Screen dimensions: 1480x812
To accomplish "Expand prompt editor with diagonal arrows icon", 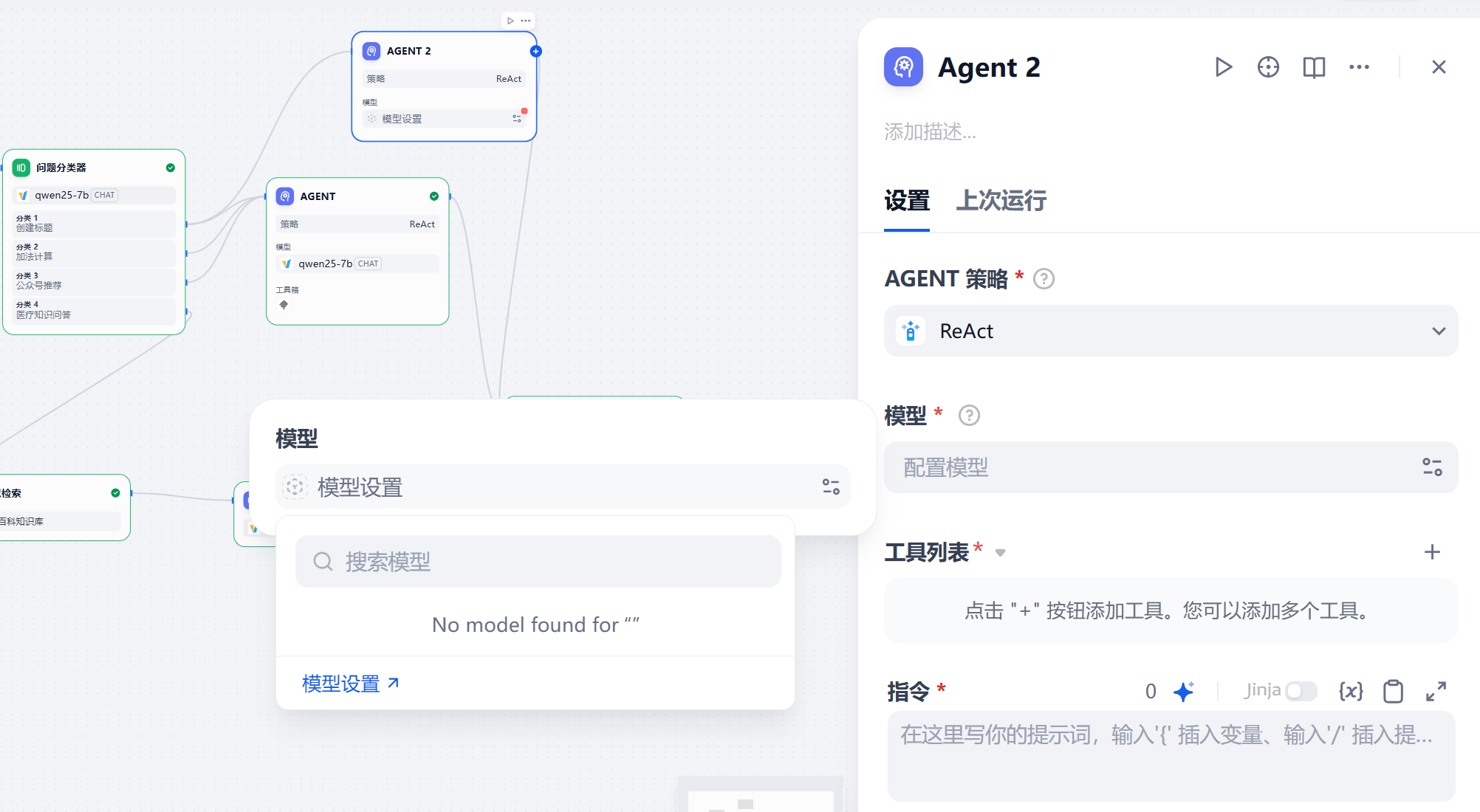I will [x=1436, y=692].
